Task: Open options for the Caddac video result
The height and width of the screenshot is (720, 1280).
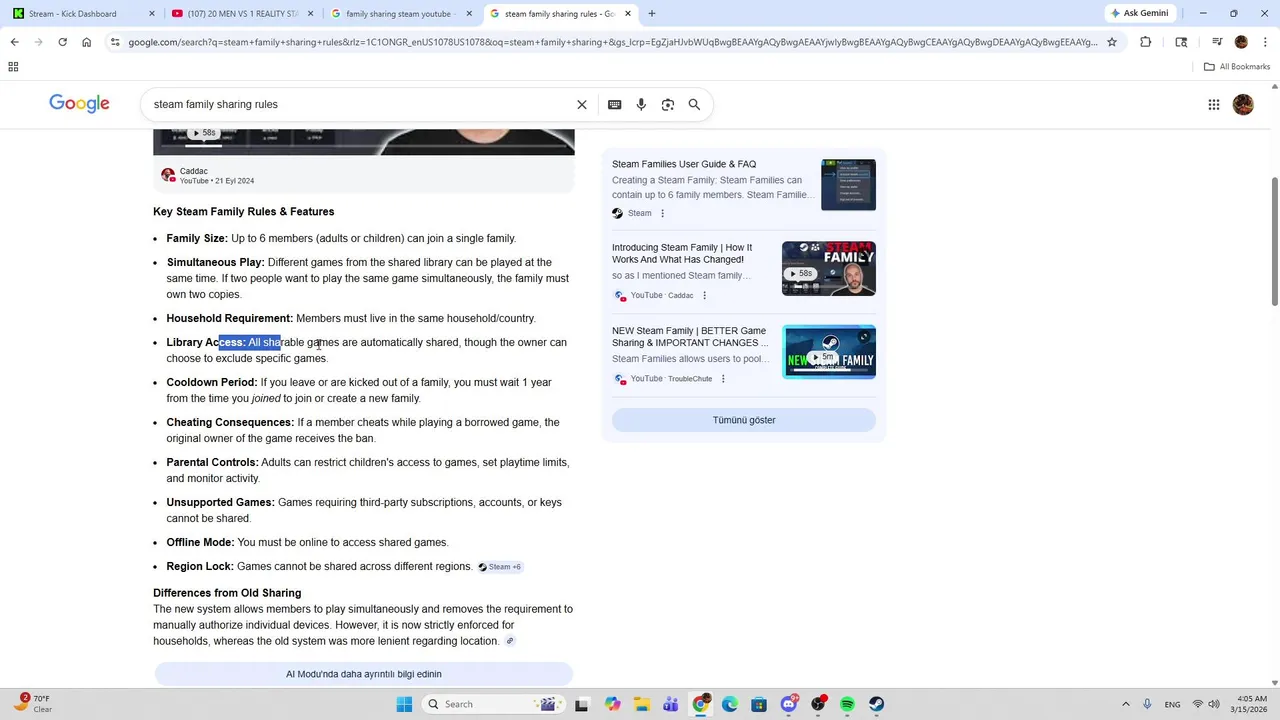Action: (704, 295)
